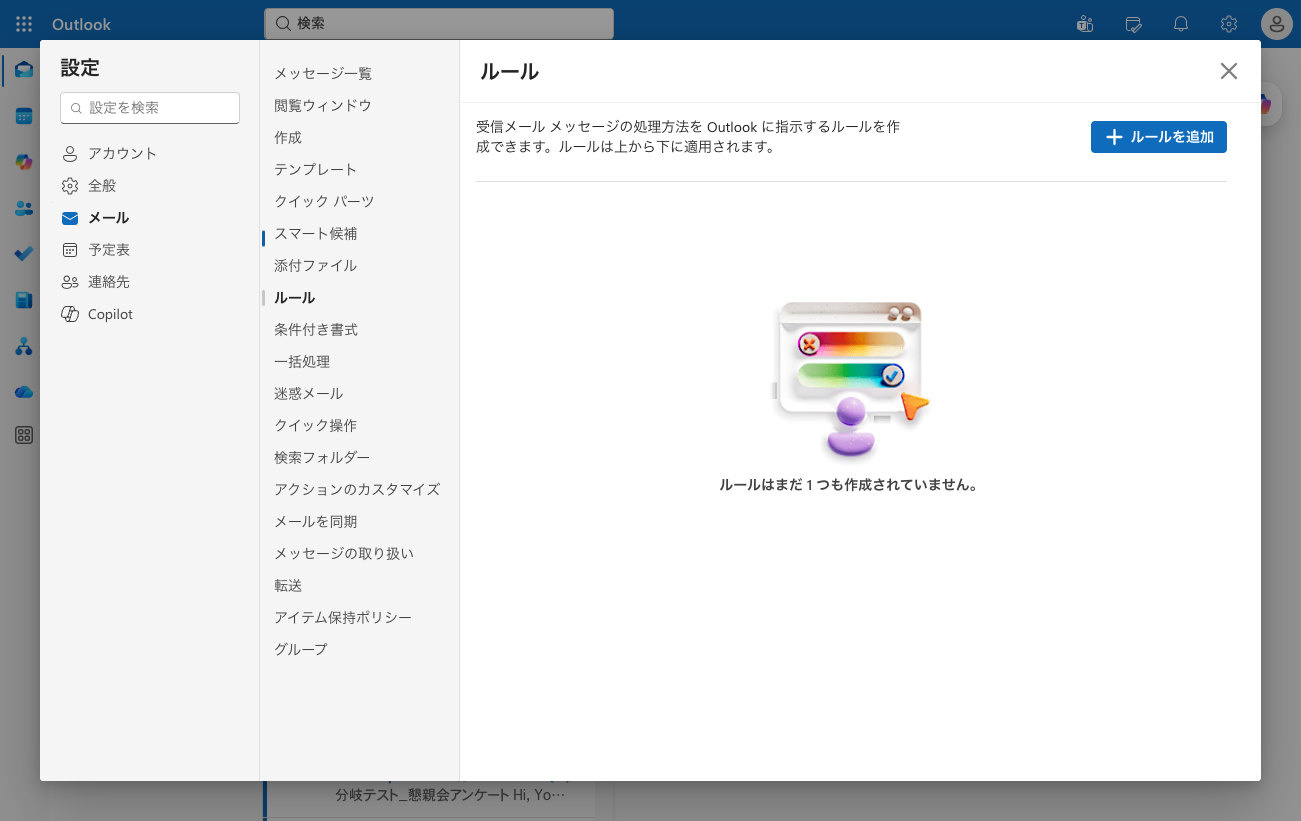Open OneDrive cloud icon in rail
The width and height of the screenshot is (1301, 821).
click(x=24, y=392)
